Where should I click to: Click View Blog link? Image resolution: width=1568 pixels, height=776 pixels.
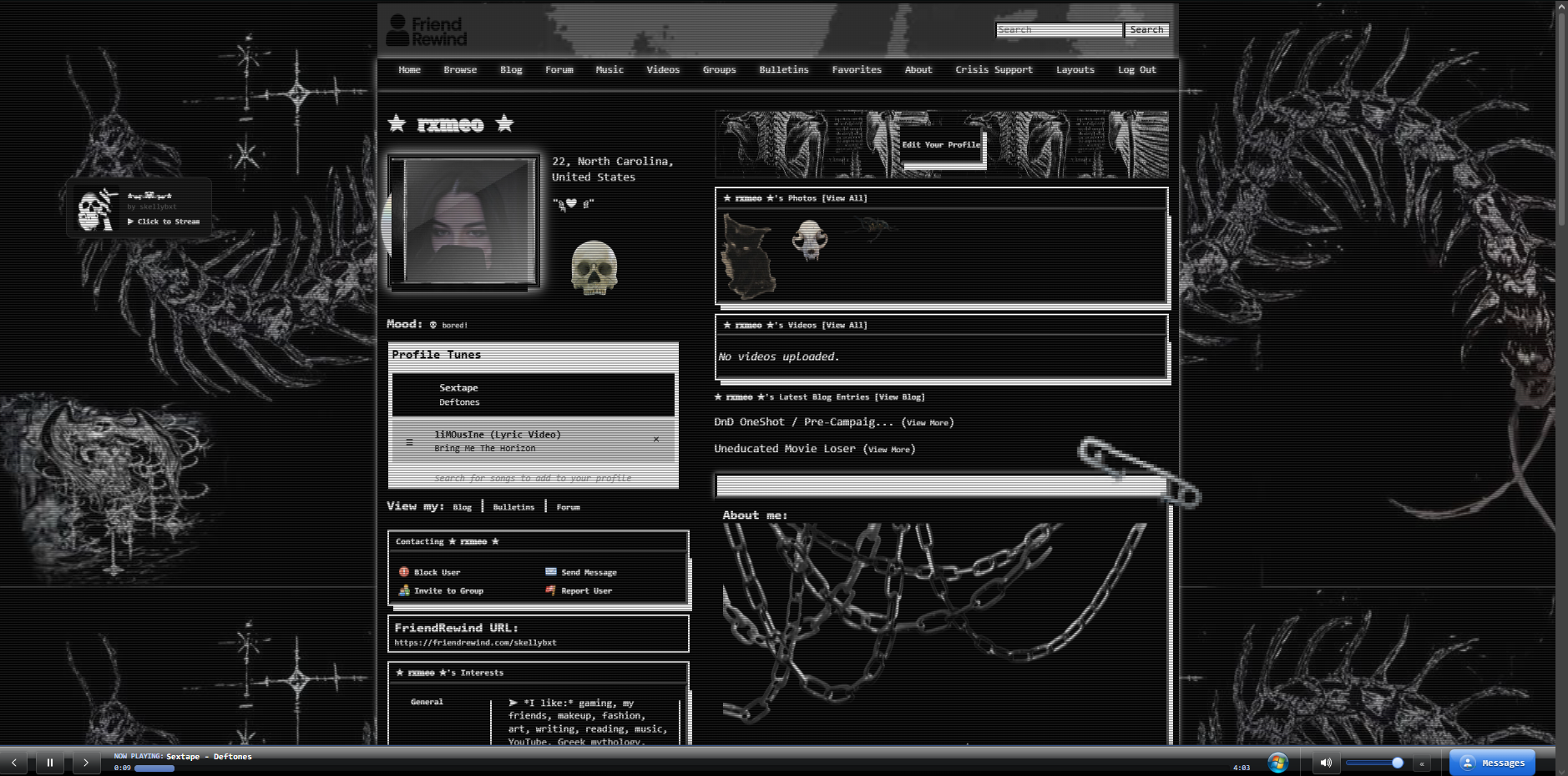click(x=899, y=398)
